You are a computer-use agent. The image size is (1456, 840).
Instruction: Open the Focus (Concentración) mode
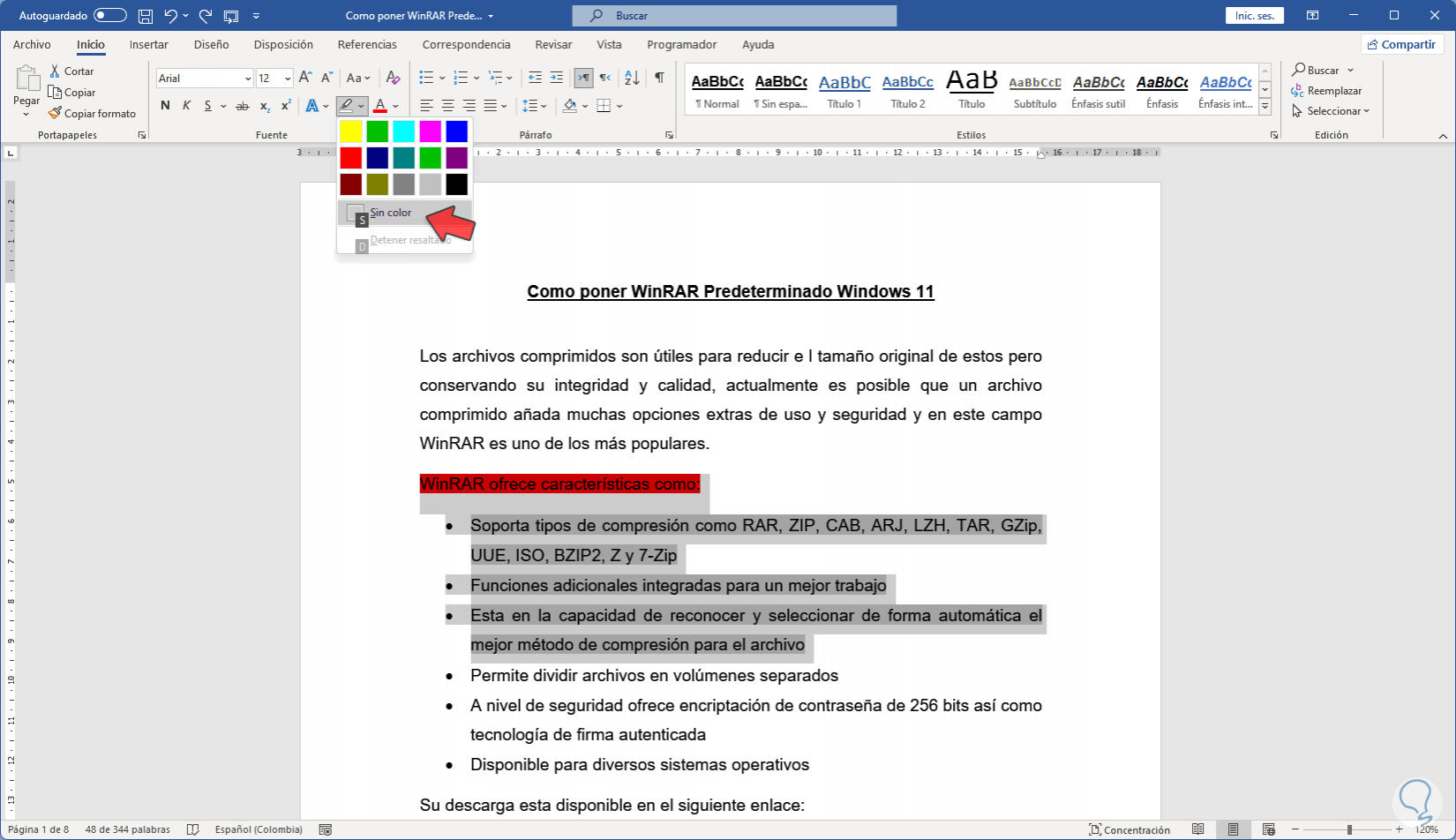1130,829
